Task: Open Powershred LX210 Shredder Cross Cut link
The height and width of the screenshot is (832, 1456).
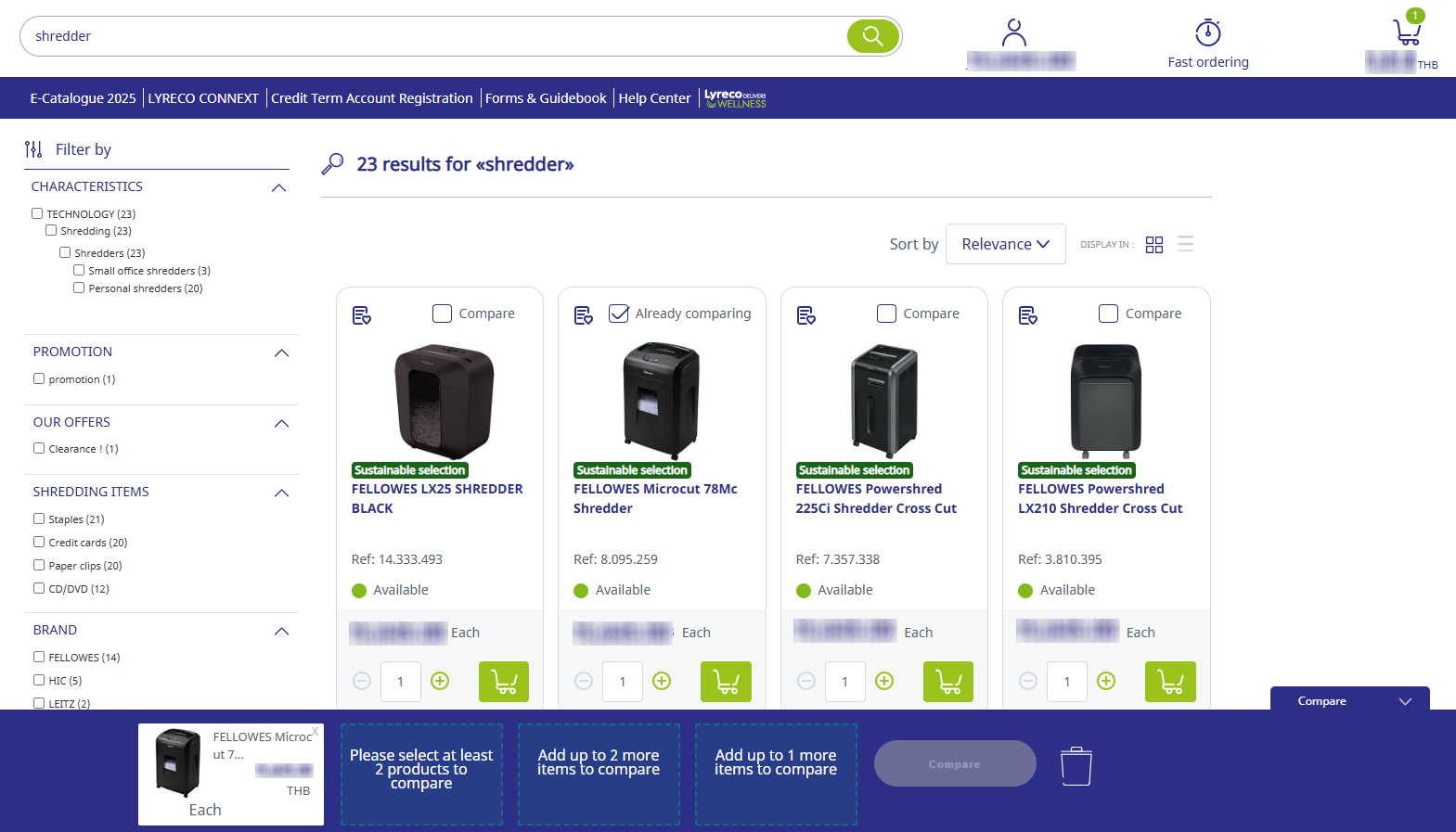Action: click(1100, 499)
